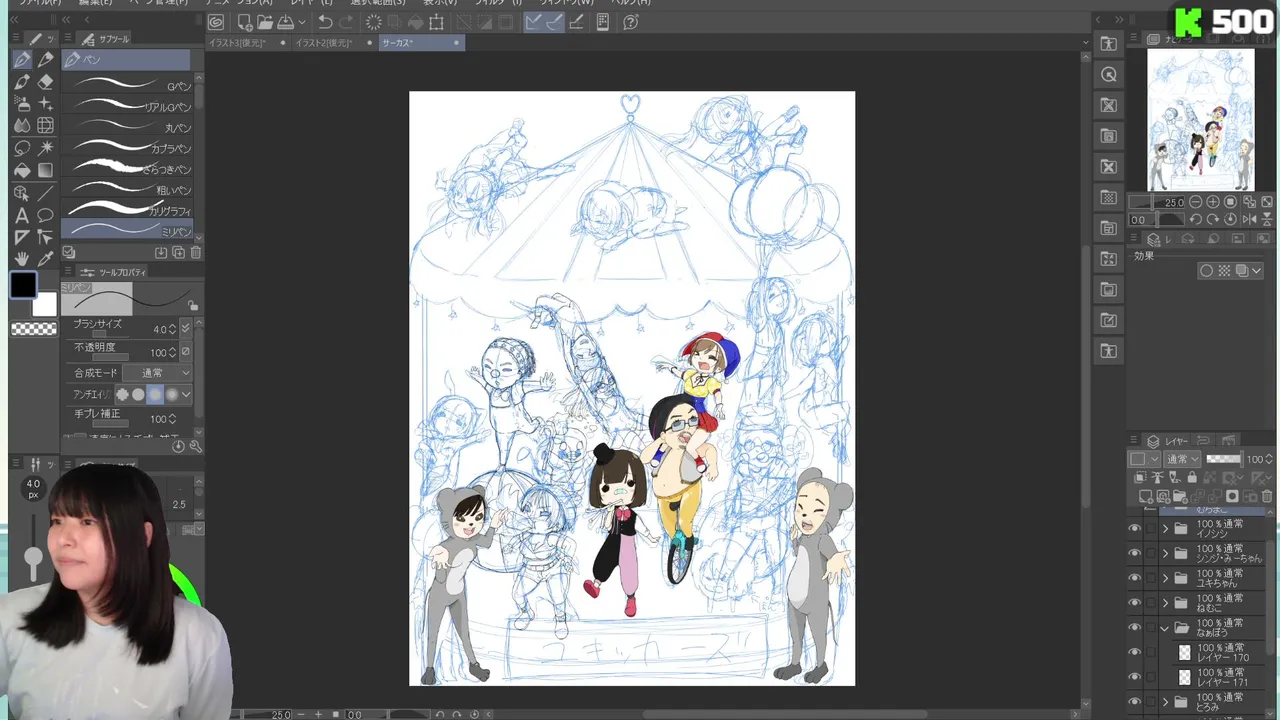Viewport: 1280px width, 720px height.
Task: Expand the ユキちゃん layer folder
Action: point(1165,578)
